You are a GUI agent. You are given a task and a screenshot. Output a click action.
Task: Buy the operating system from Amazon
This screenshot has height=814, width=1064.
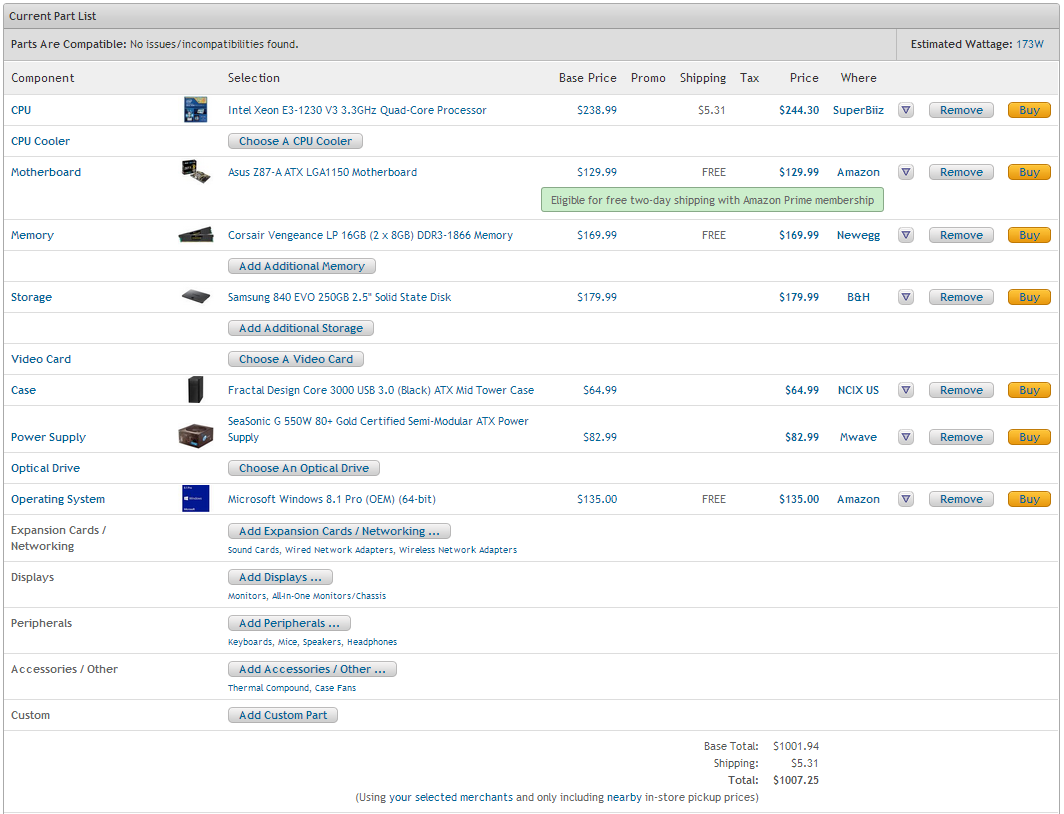click(x=1029, y=499)
